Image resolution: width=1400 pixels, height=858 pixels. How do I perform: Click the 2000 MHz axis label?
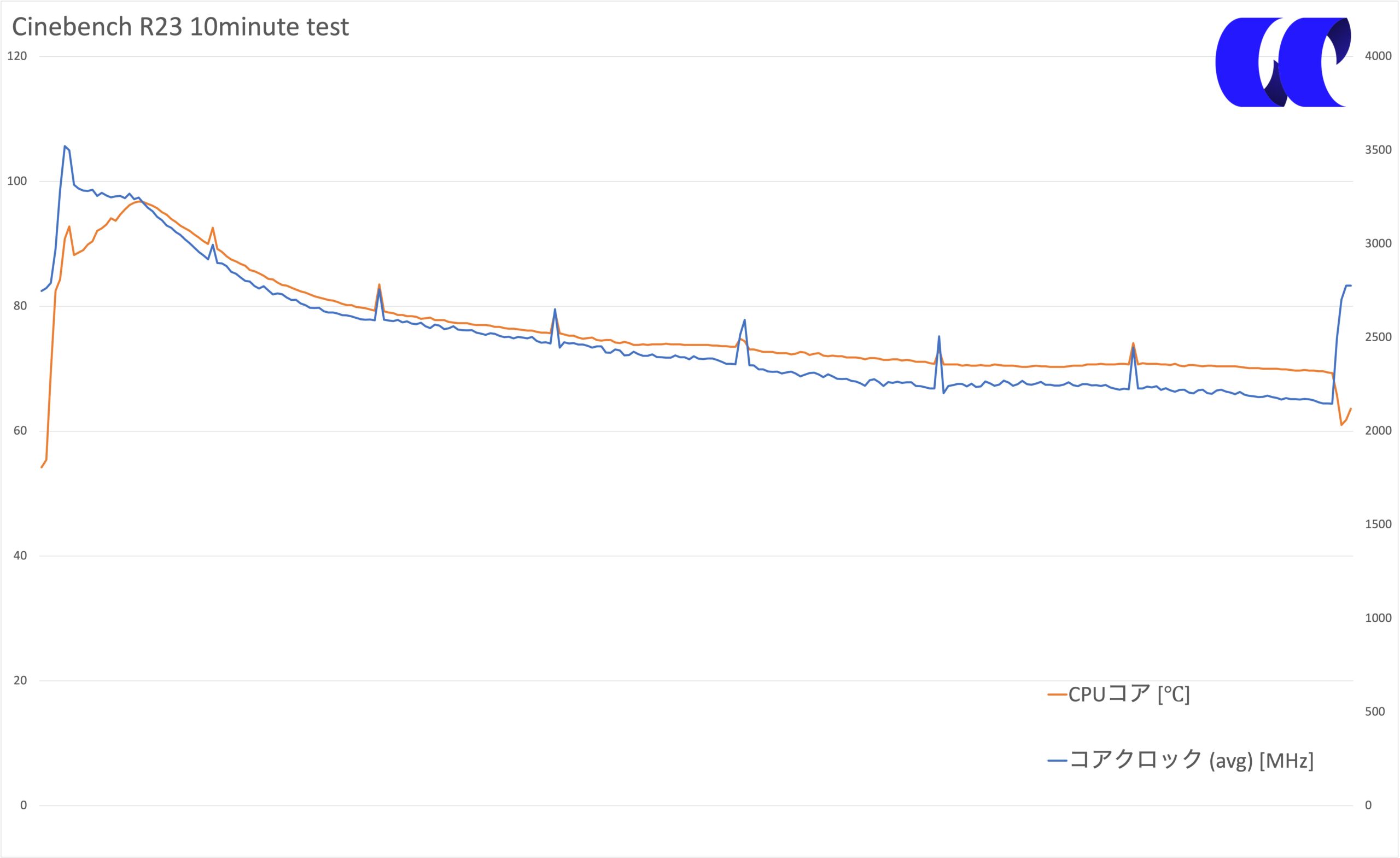1378,430
